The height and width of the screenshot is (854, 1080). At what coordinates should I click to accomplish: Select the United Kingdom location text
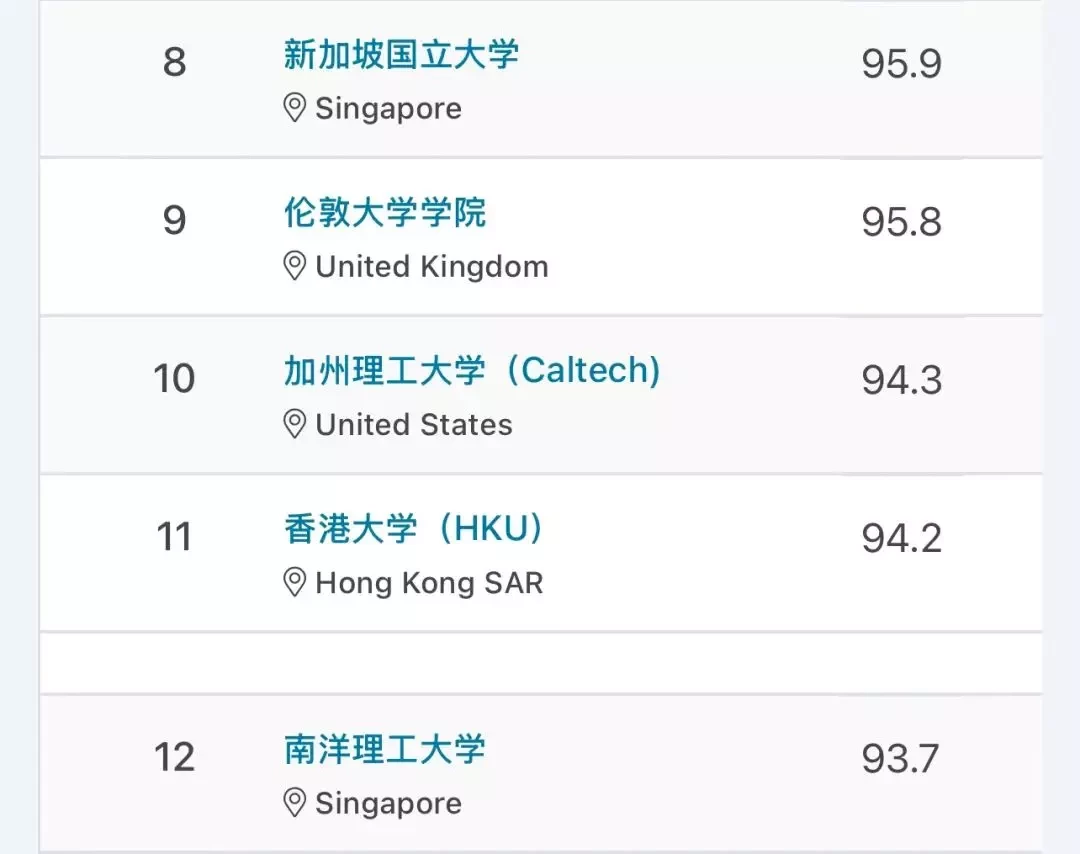coord(432,267)
